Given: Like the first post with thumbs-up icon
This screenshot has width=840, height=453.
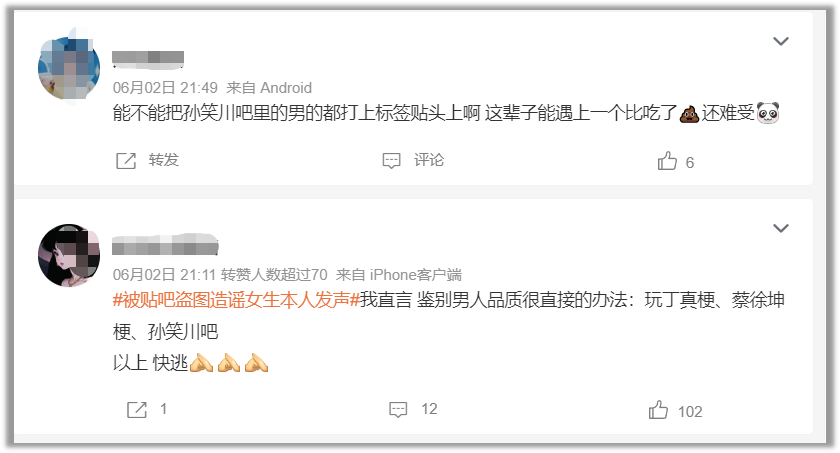Looking at the screenshot, I should click(667, 161).
